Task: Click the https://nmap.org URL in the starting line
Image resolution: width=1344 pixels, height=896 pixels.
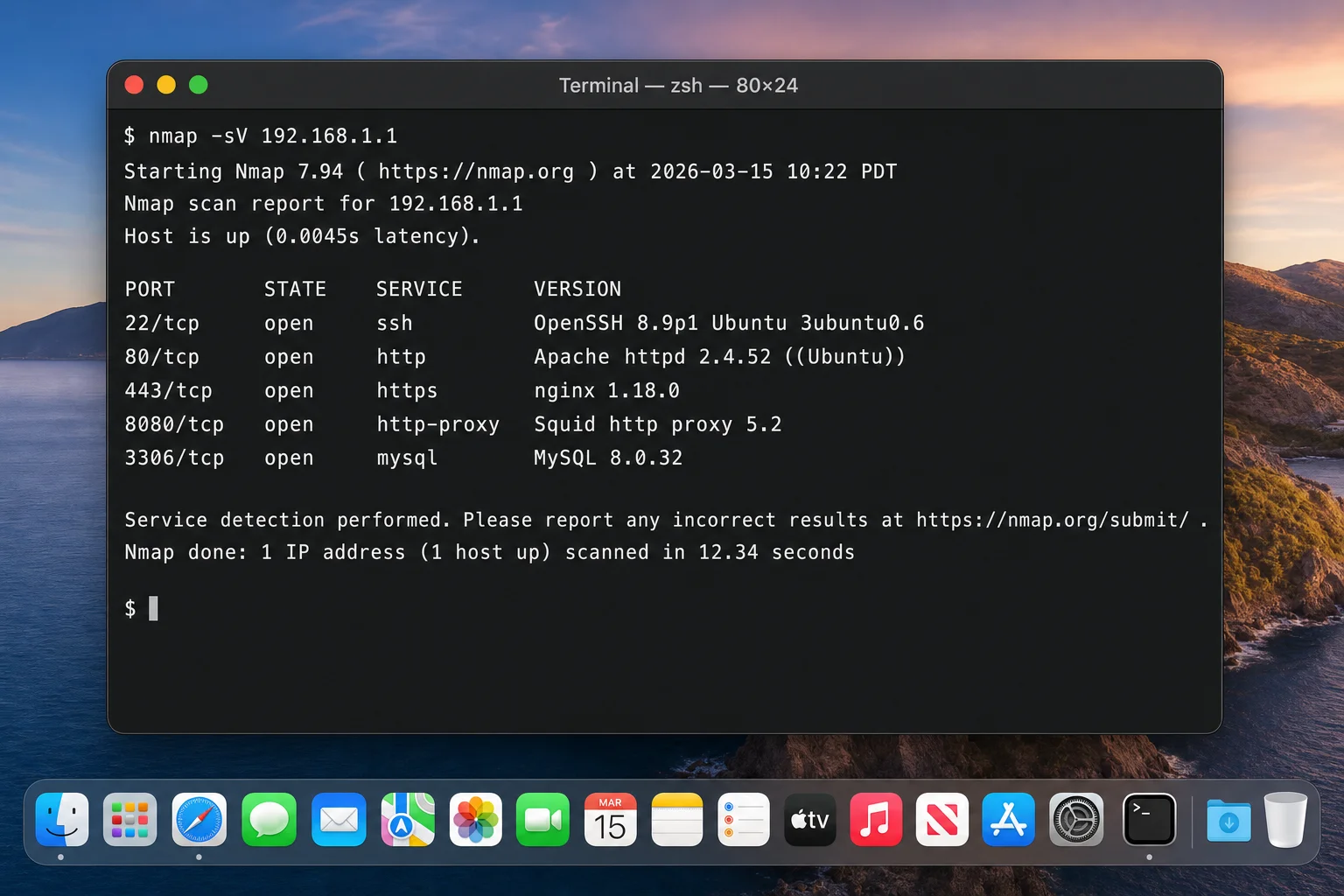Action: click(476, 171)
